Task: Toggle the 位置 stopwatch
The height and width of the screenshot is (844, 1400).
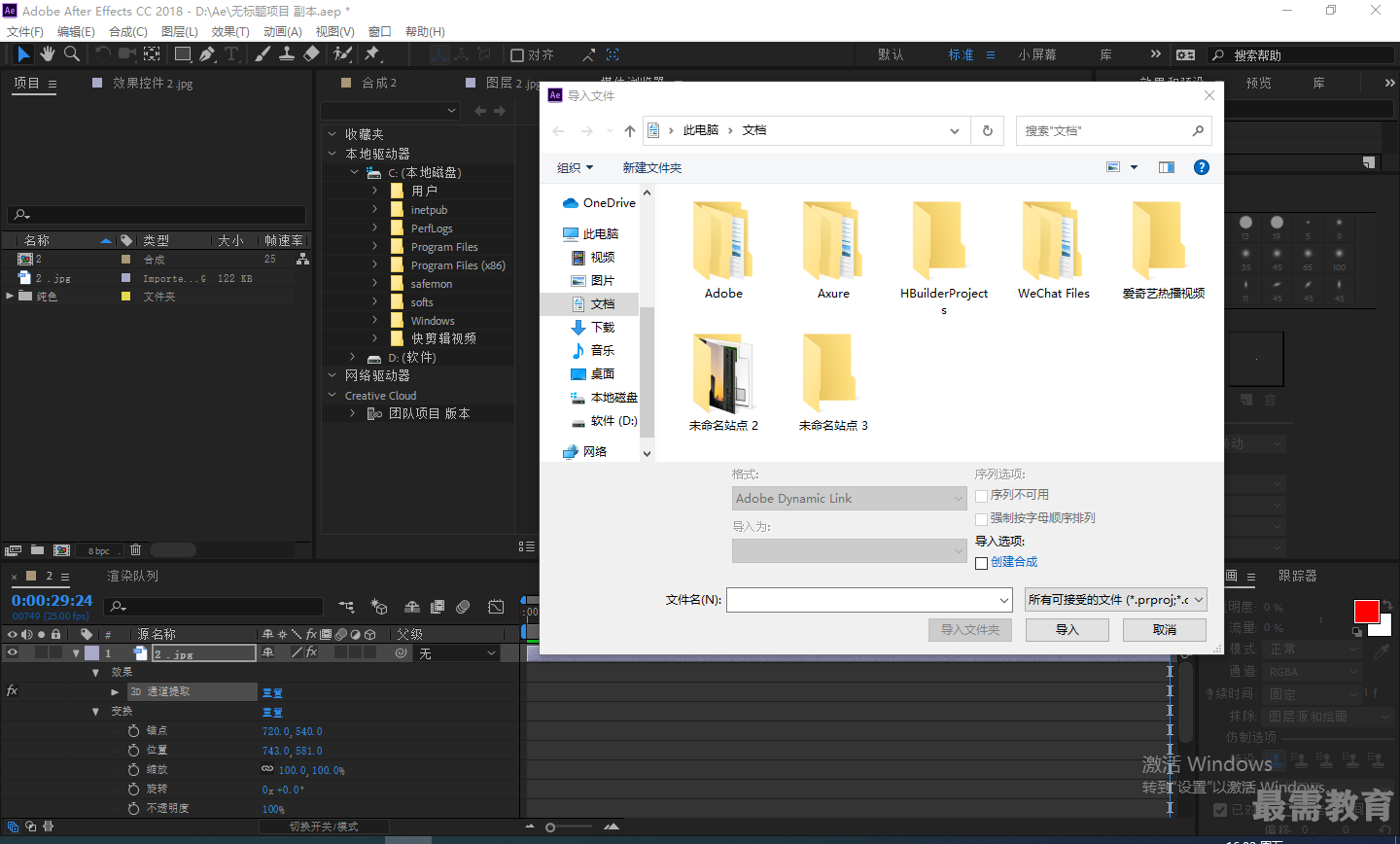Action: 133,750
